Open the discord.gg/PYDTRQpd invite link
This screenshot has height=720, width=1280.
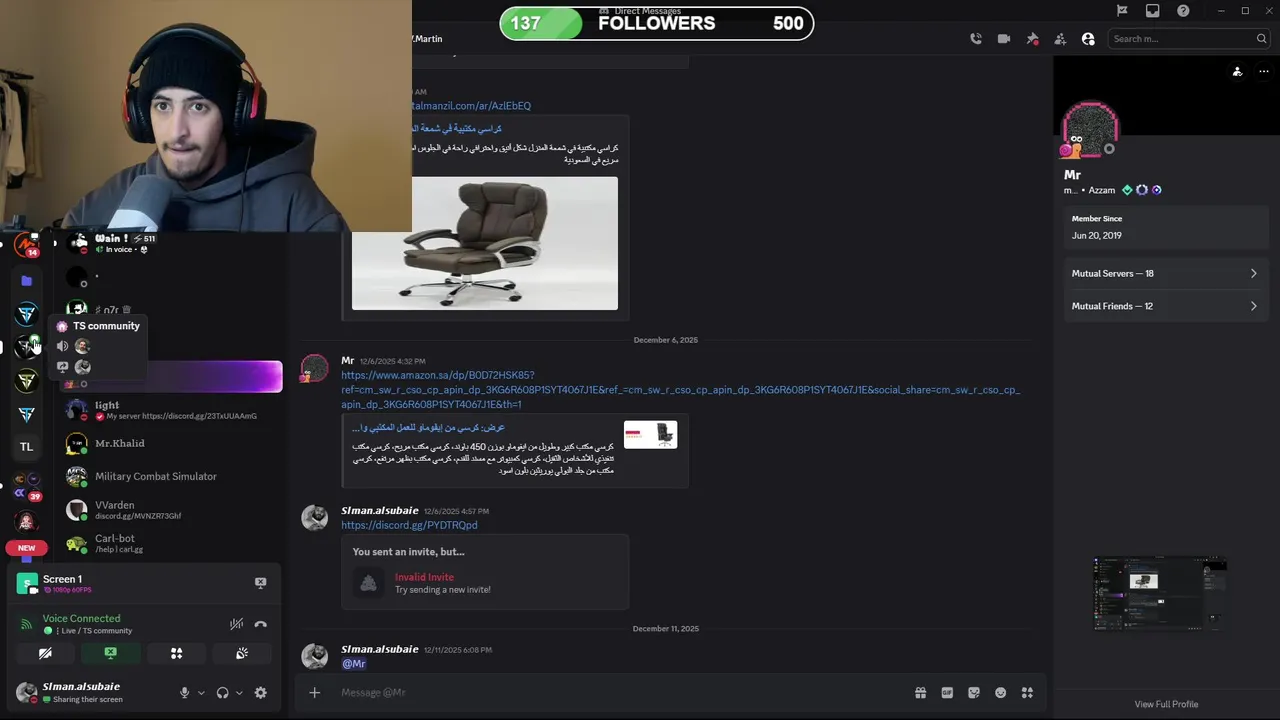[409, 525]
